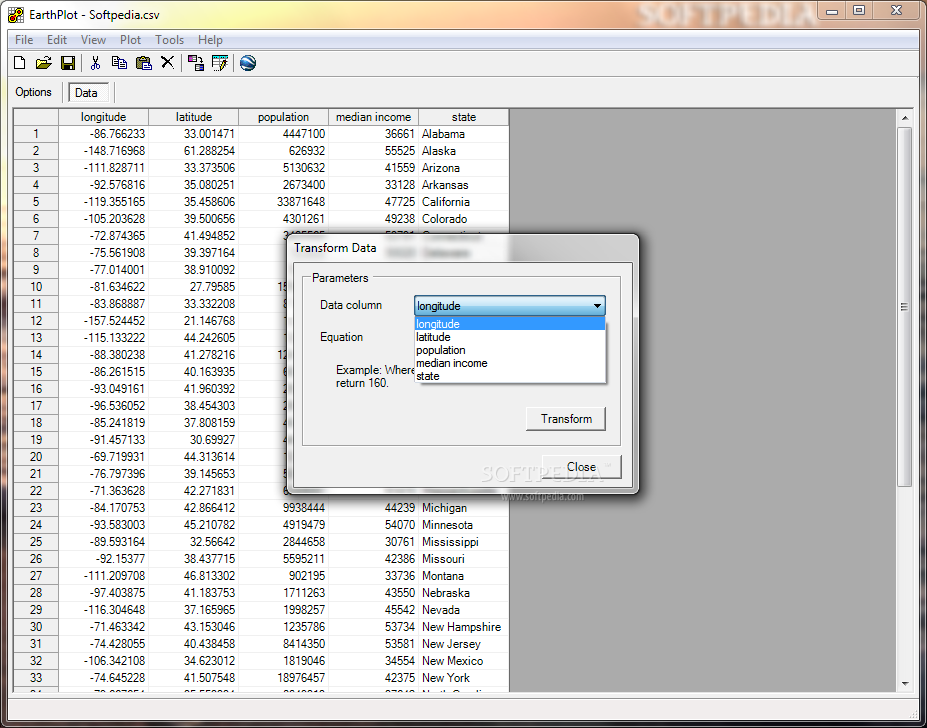Collapse the Data column combo box arrow
The height and width of the screenshot is (728, 927).
click(x=597, y=306)
